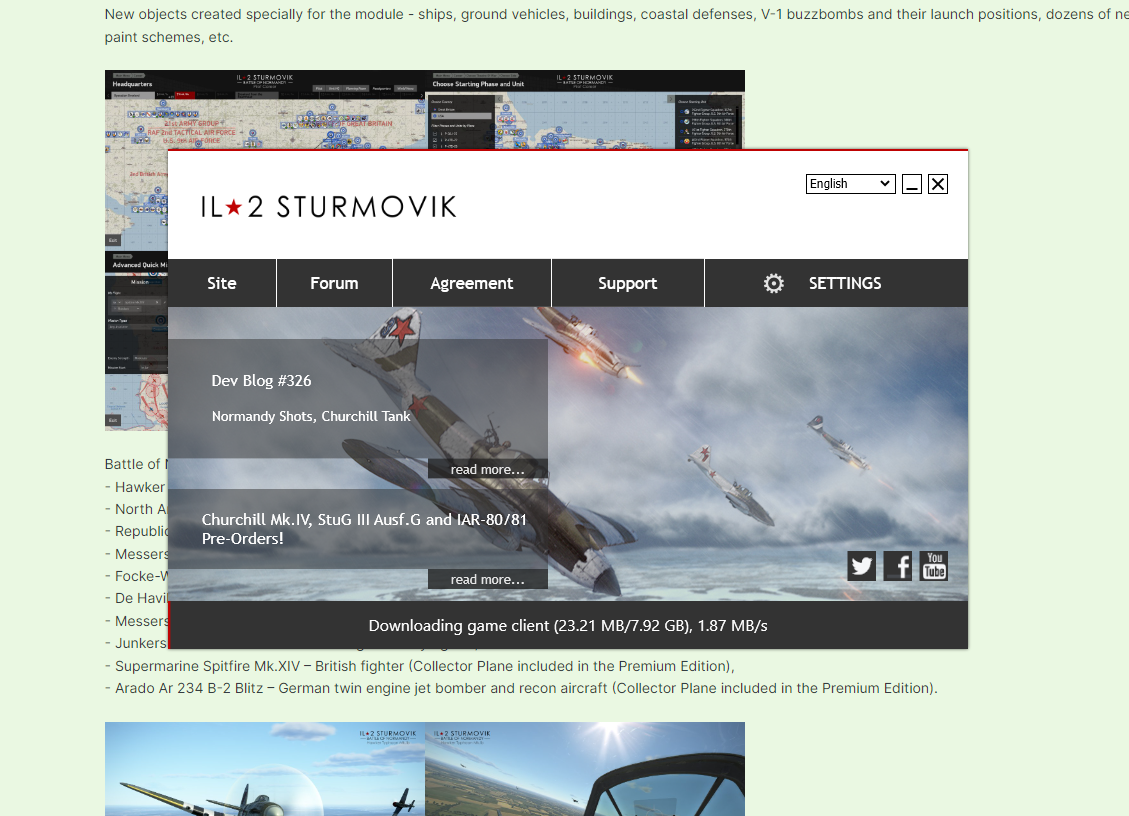1129x816 pixels.
Task: Open the Site tab
Action: (x=222, y=283)
